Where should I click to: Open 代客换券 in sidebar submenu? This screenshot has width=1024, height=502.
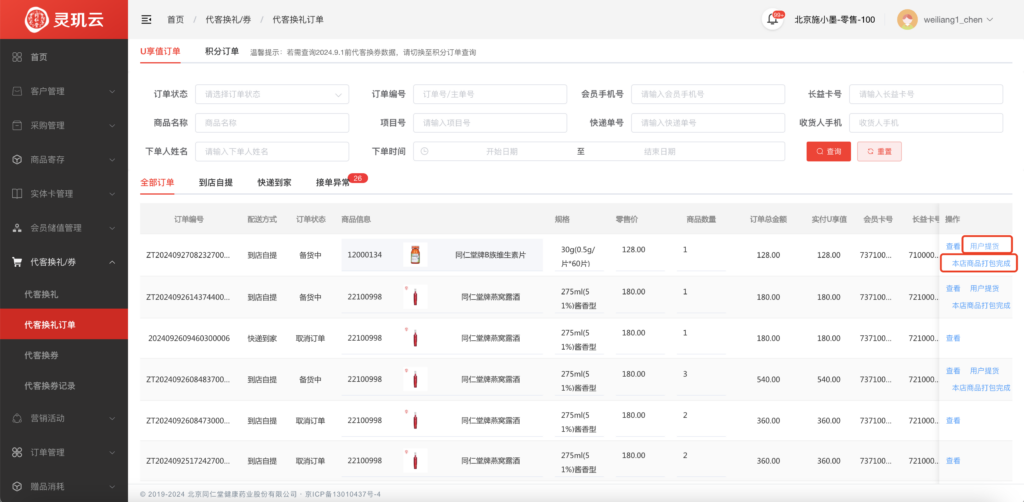(41, 355)
